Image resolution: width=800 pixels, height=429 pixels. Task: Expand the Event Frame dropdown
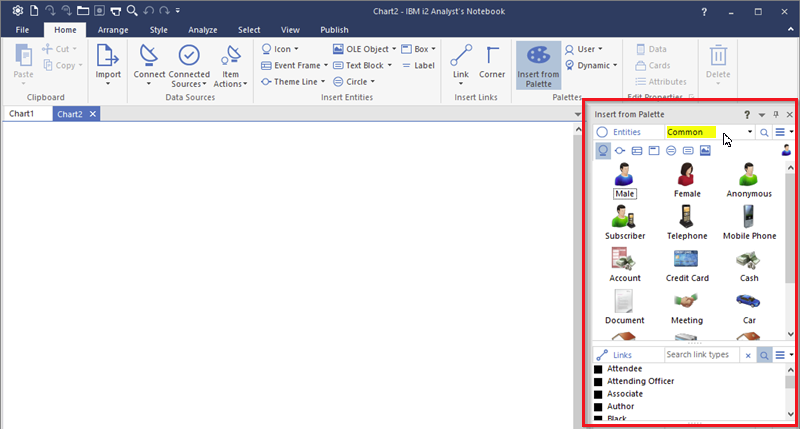[325, 65]
